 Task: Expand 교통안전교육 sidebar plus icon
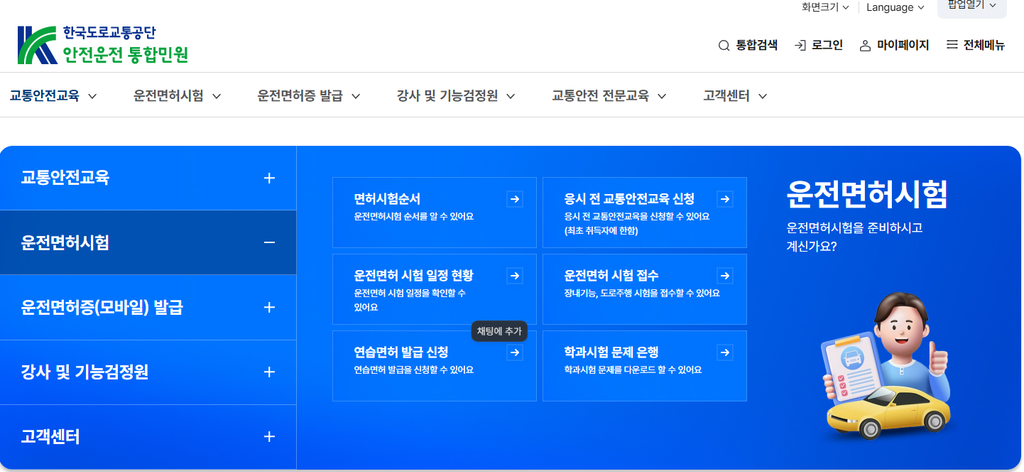point(269,178)
